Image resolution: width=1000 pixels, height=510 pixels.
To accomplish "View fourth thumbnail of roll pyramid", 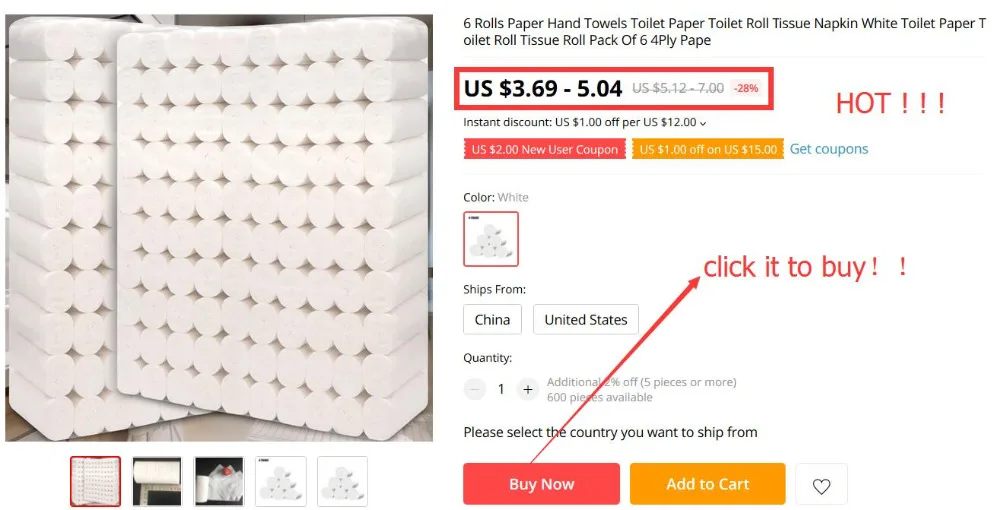I will [x=281, y=481].
